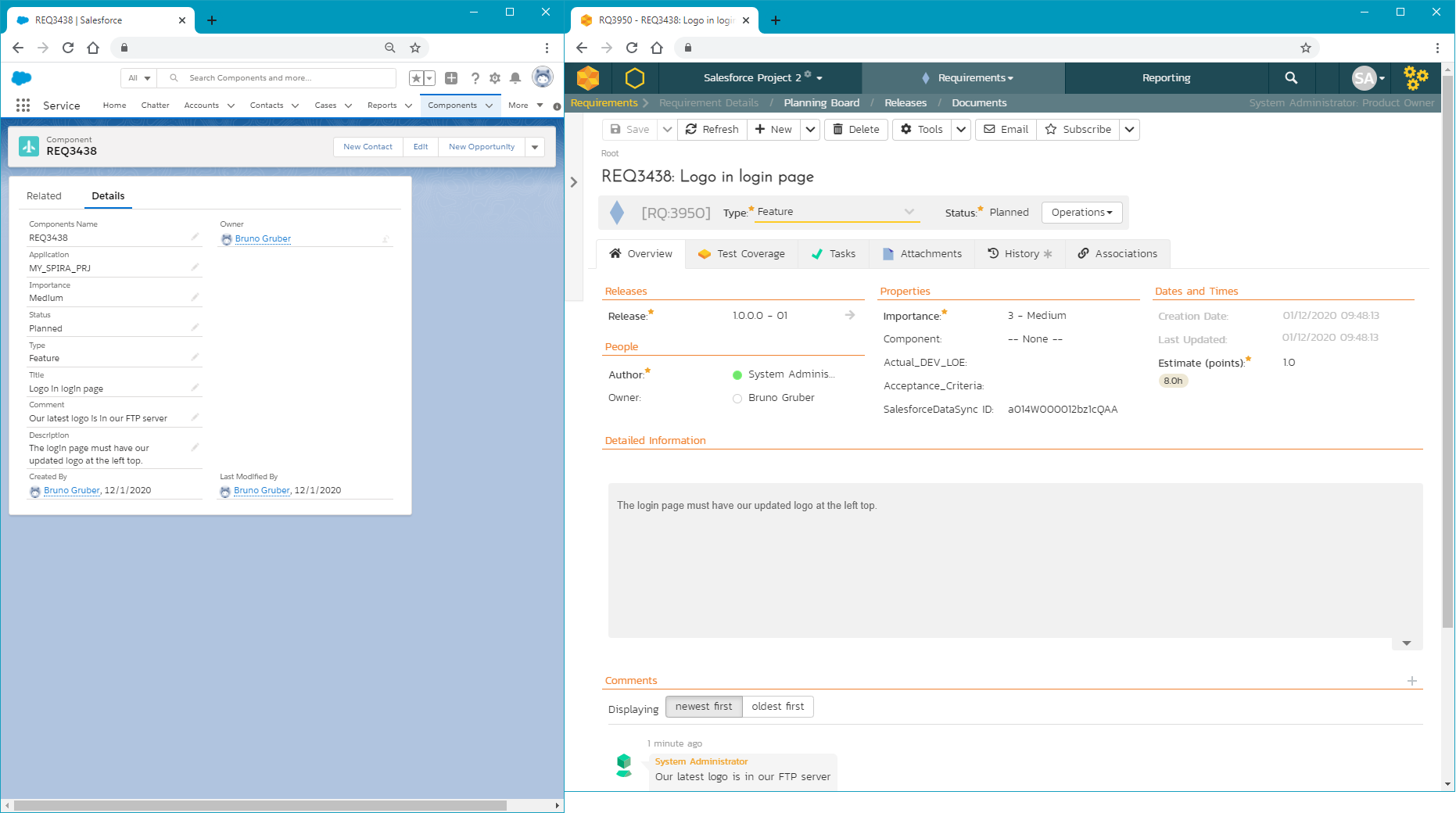Viewport: 1456px width, 813px height.
Task: Click the add comment plus icon
Action: (1411, 681)
